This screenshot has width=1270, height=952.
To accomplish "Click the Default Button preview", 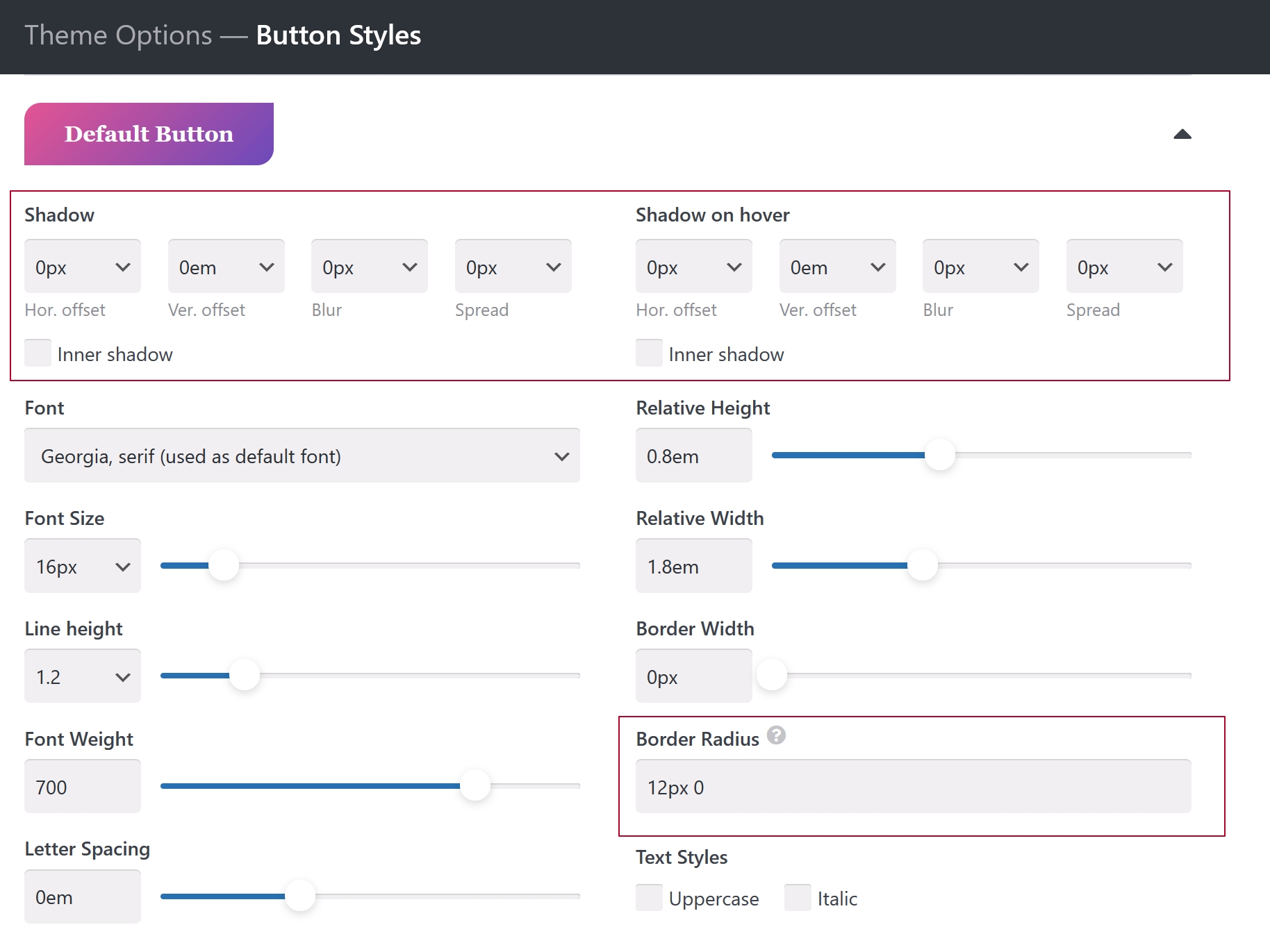I will coord(149,134).
